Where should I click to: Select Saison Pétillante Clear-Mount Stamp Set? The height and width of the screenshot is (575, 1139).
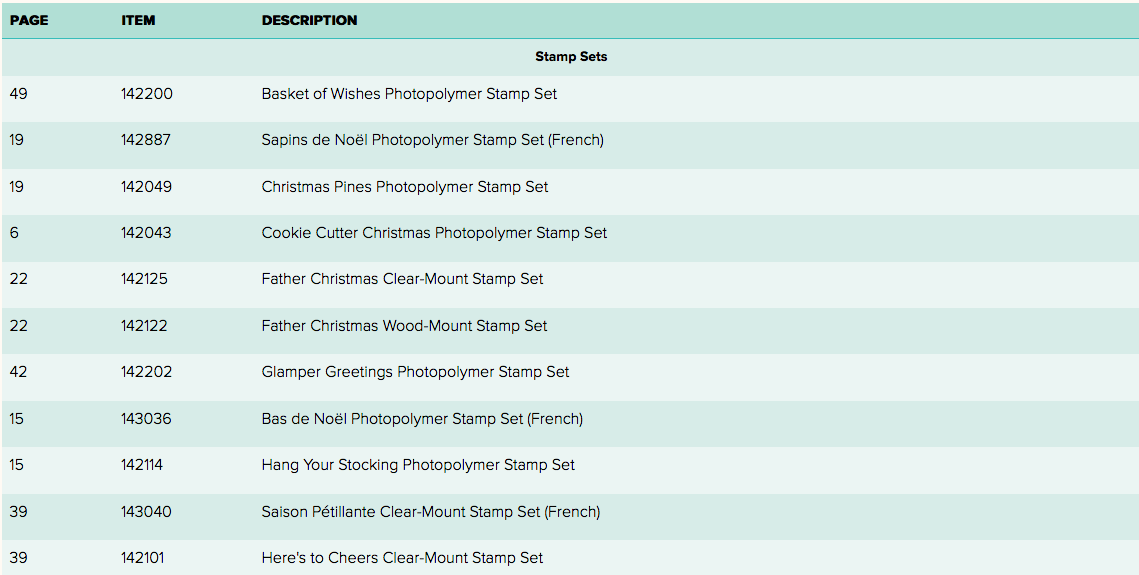pyautogui.click(x=431, y=512)
